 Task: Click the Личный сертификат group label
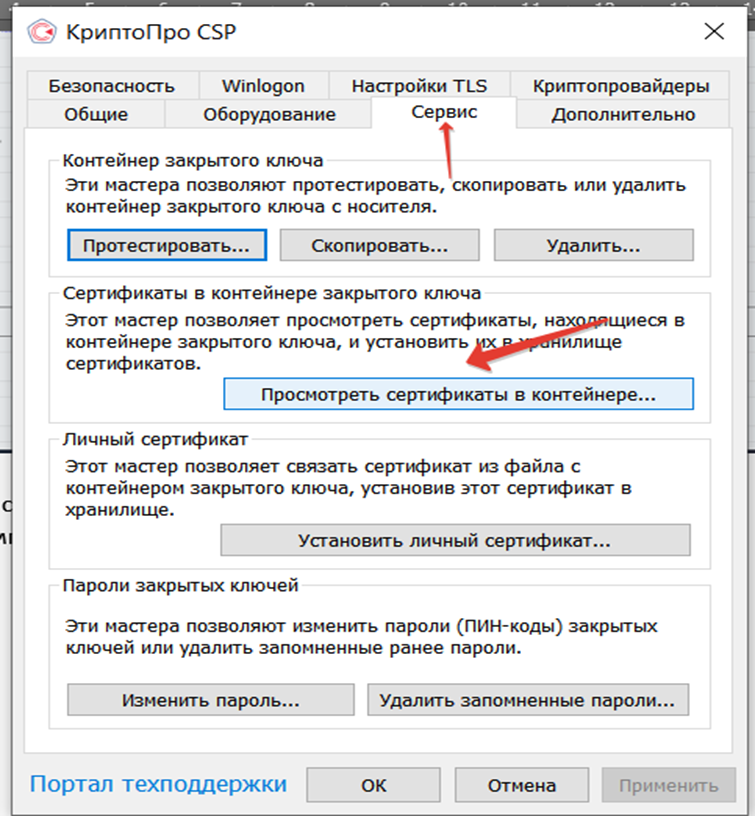pyautogui.click(x=155, y=440)
